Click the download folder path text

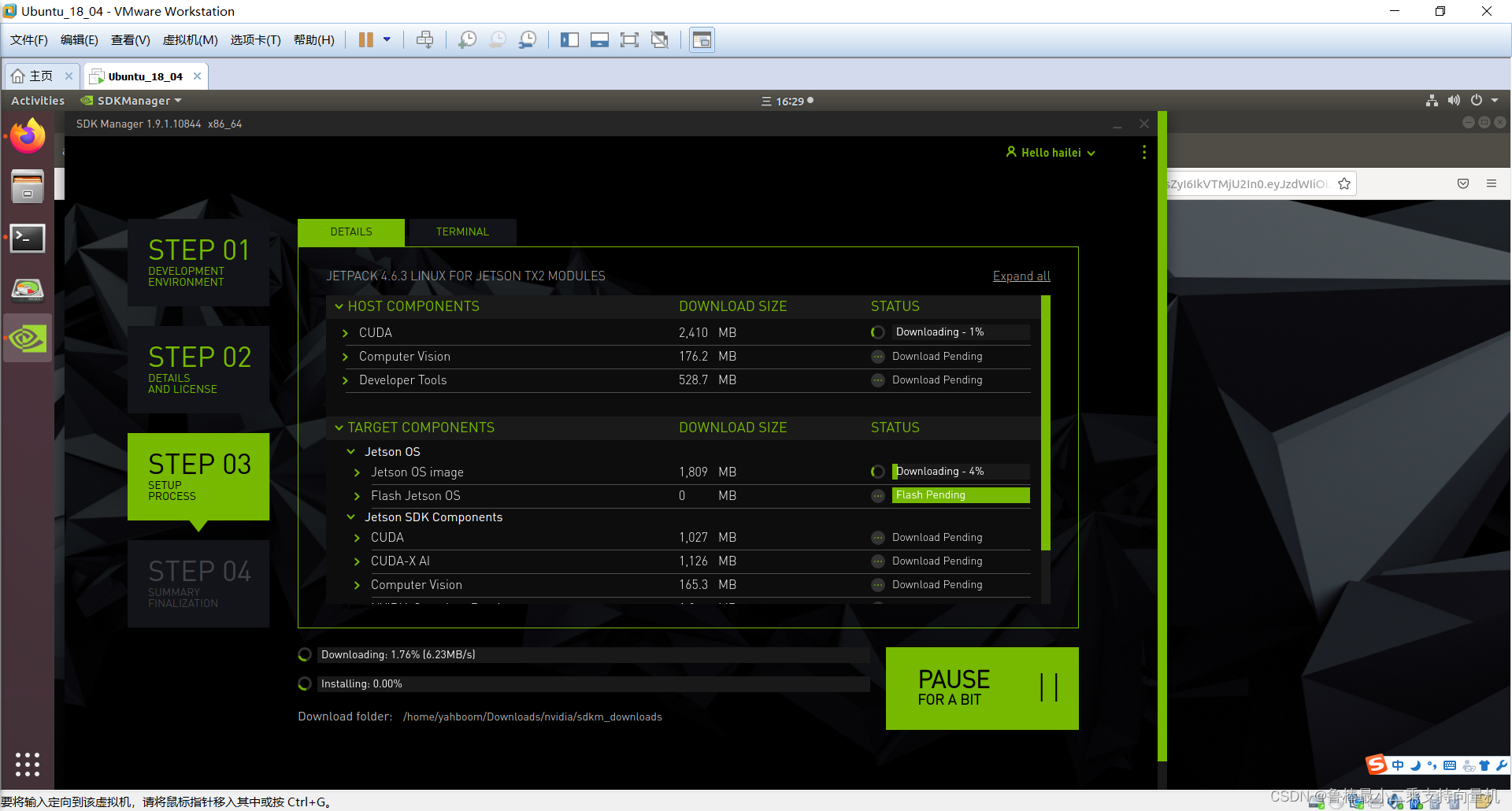click(x=532, y=717)
